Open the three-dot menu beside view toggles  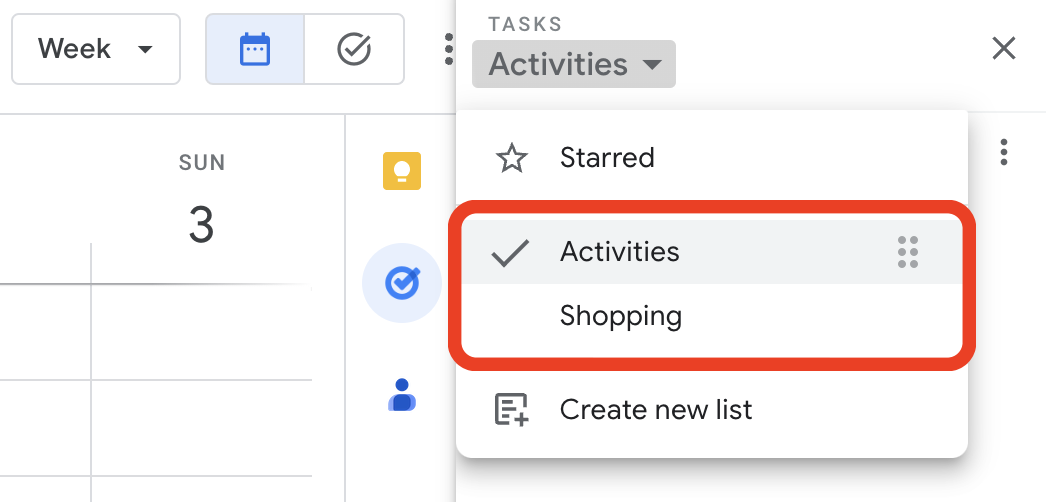coord(449,49)
